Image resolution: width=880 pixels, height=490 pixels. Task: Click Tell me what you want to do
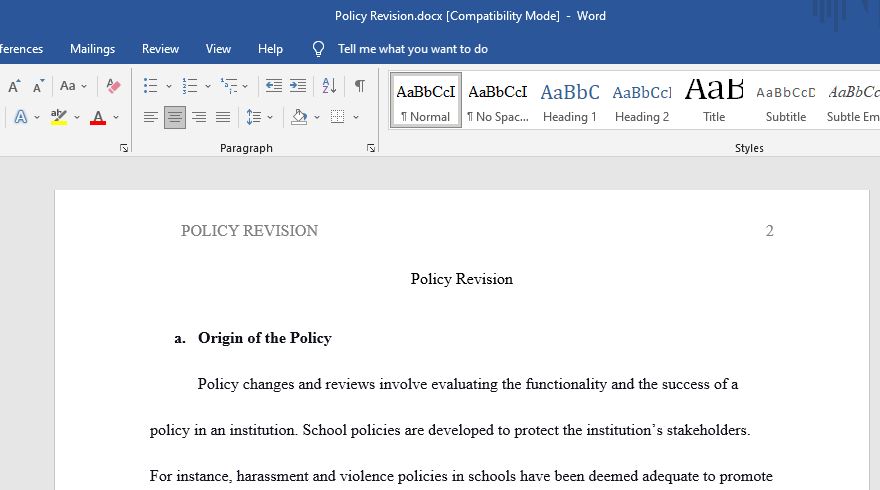(x=412, y=49)
